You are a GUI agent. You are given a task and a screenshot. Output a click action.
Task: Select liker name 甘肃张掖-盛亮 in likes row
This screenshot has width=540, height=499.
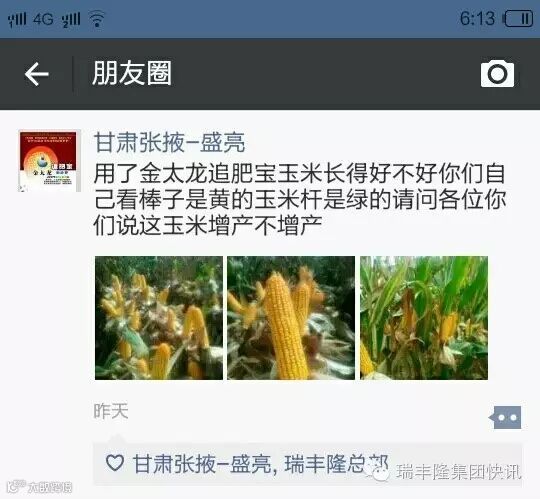[x=202, y=464]
